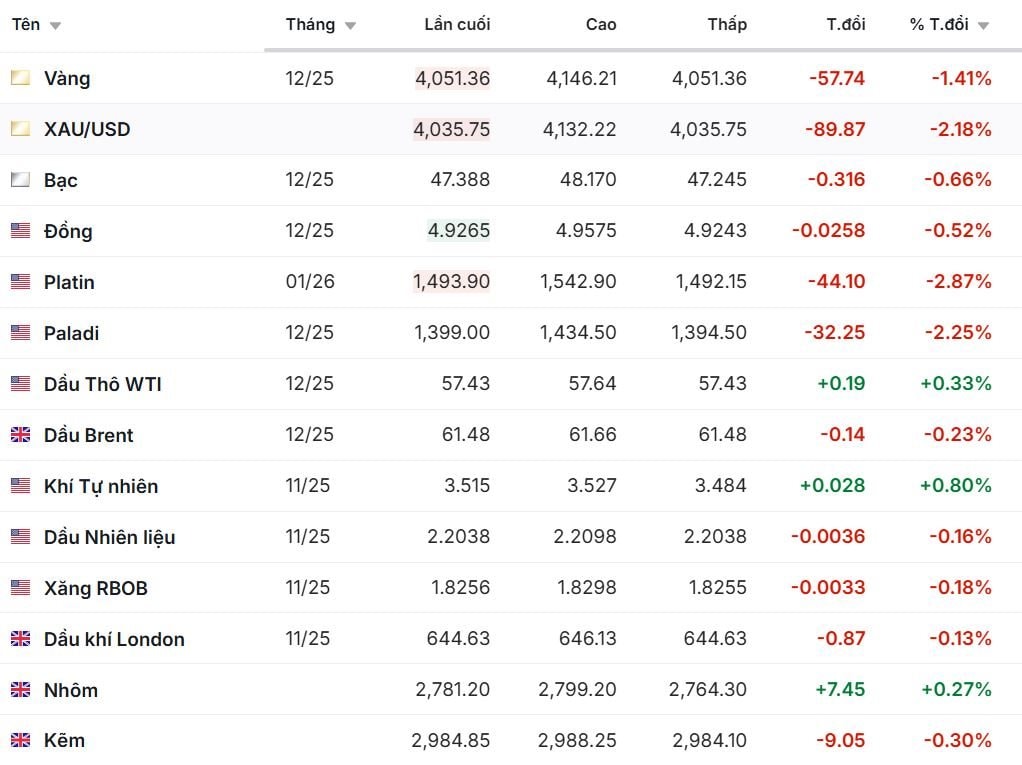This screenshot has height=765, width=1022.
Task: Sort by the Tháng column arrow
Action: (350, 26)
